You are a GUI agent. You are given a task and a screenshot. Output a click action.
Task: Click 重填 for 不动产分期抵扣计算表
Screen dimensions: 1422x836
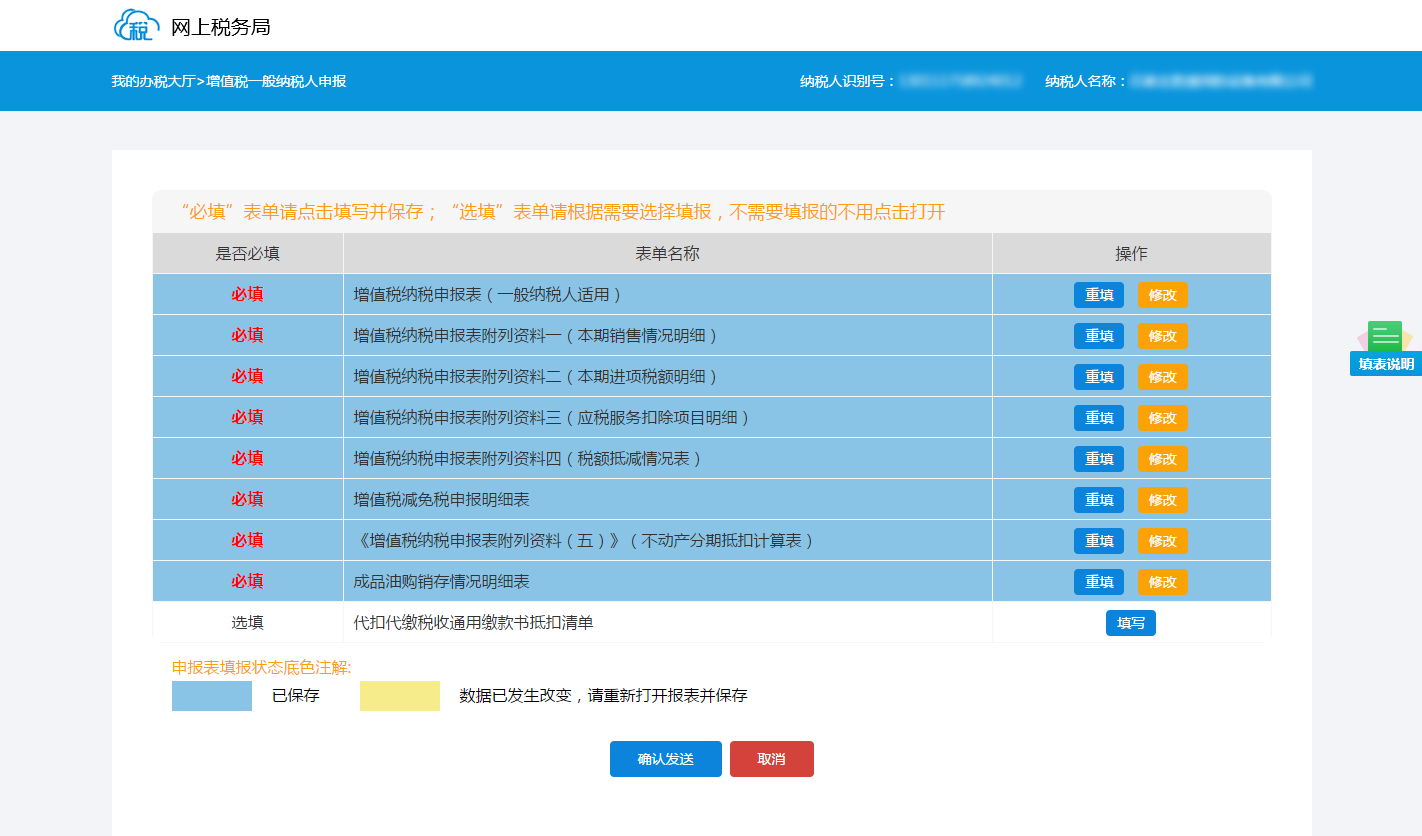pos(1098,541)
